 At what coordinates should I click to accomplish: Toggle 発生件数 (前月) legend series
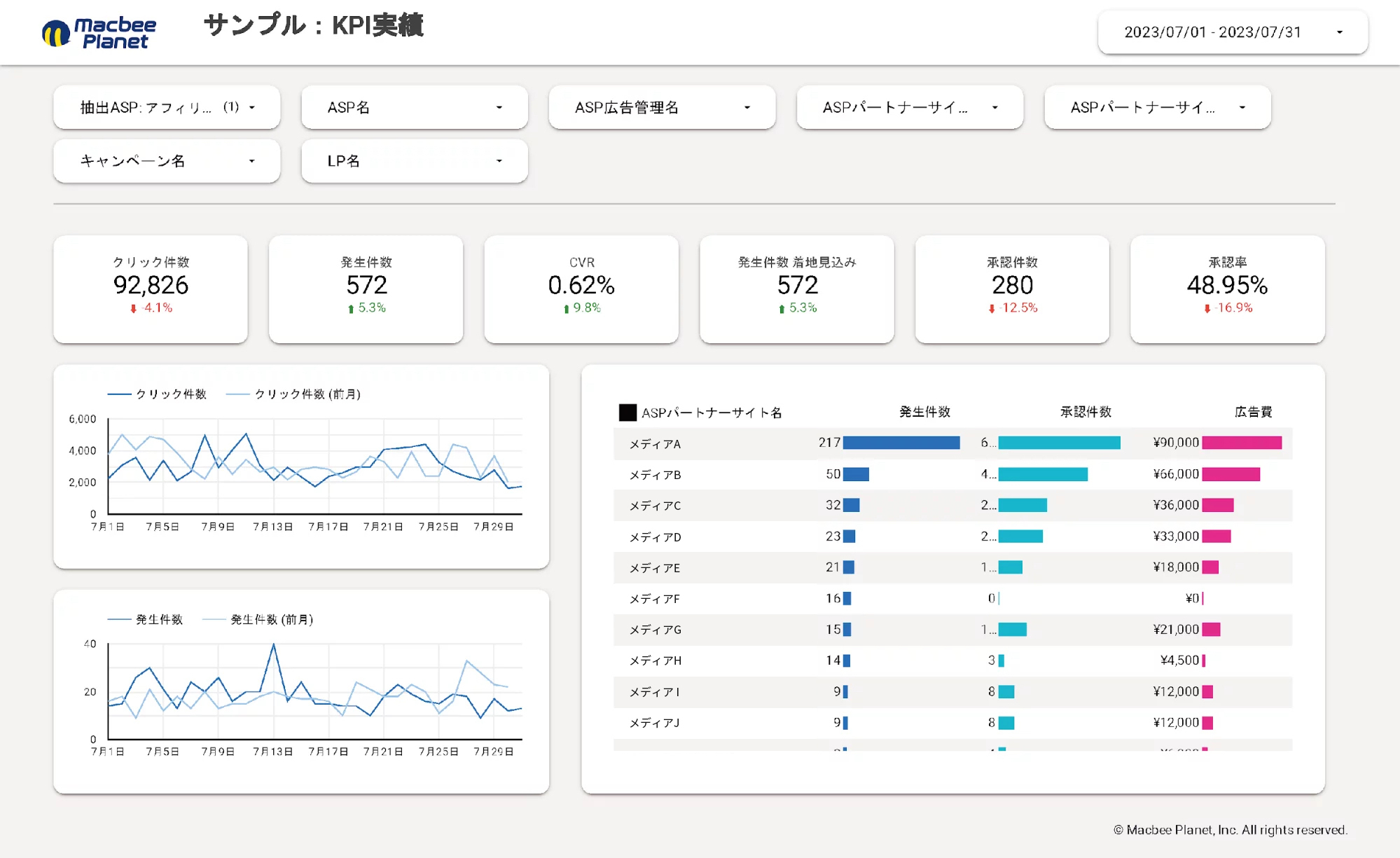point(258,619)
